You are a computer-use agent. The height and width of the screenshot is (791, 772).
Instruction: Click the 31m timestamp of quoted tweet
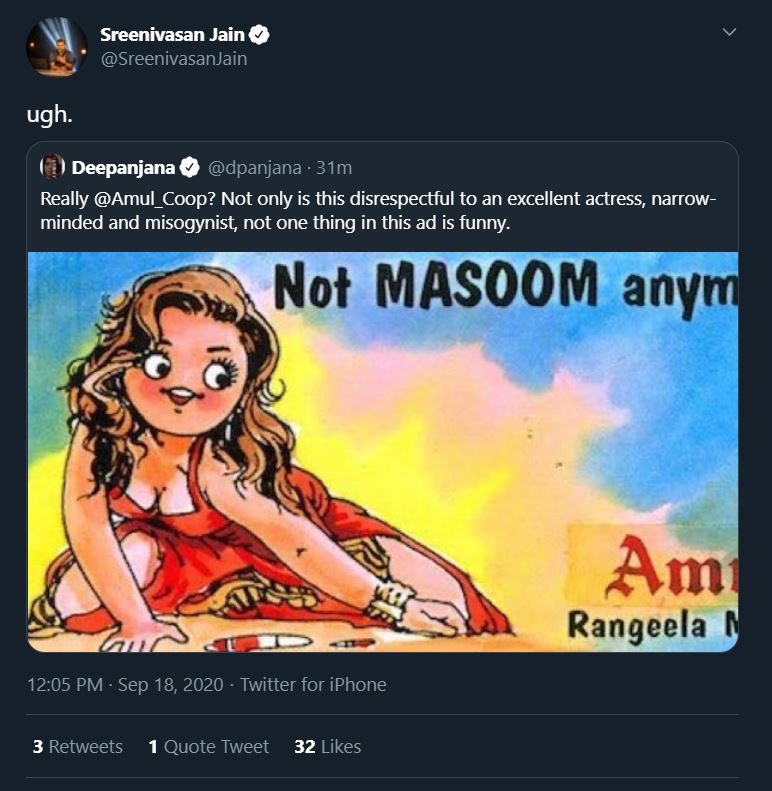[x=334, y=168]
